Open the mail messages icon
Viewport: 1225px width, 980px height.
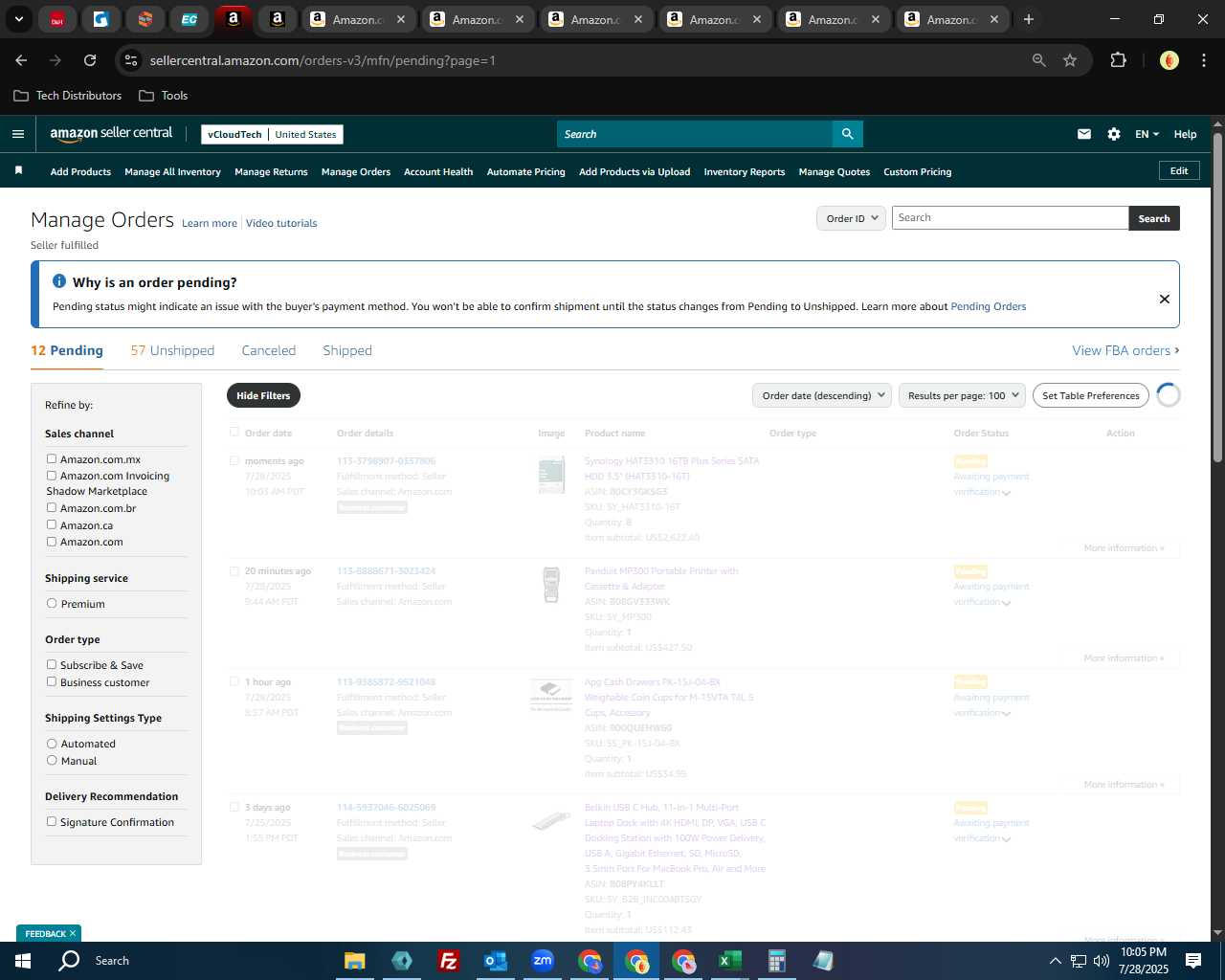click(1084, 134)
